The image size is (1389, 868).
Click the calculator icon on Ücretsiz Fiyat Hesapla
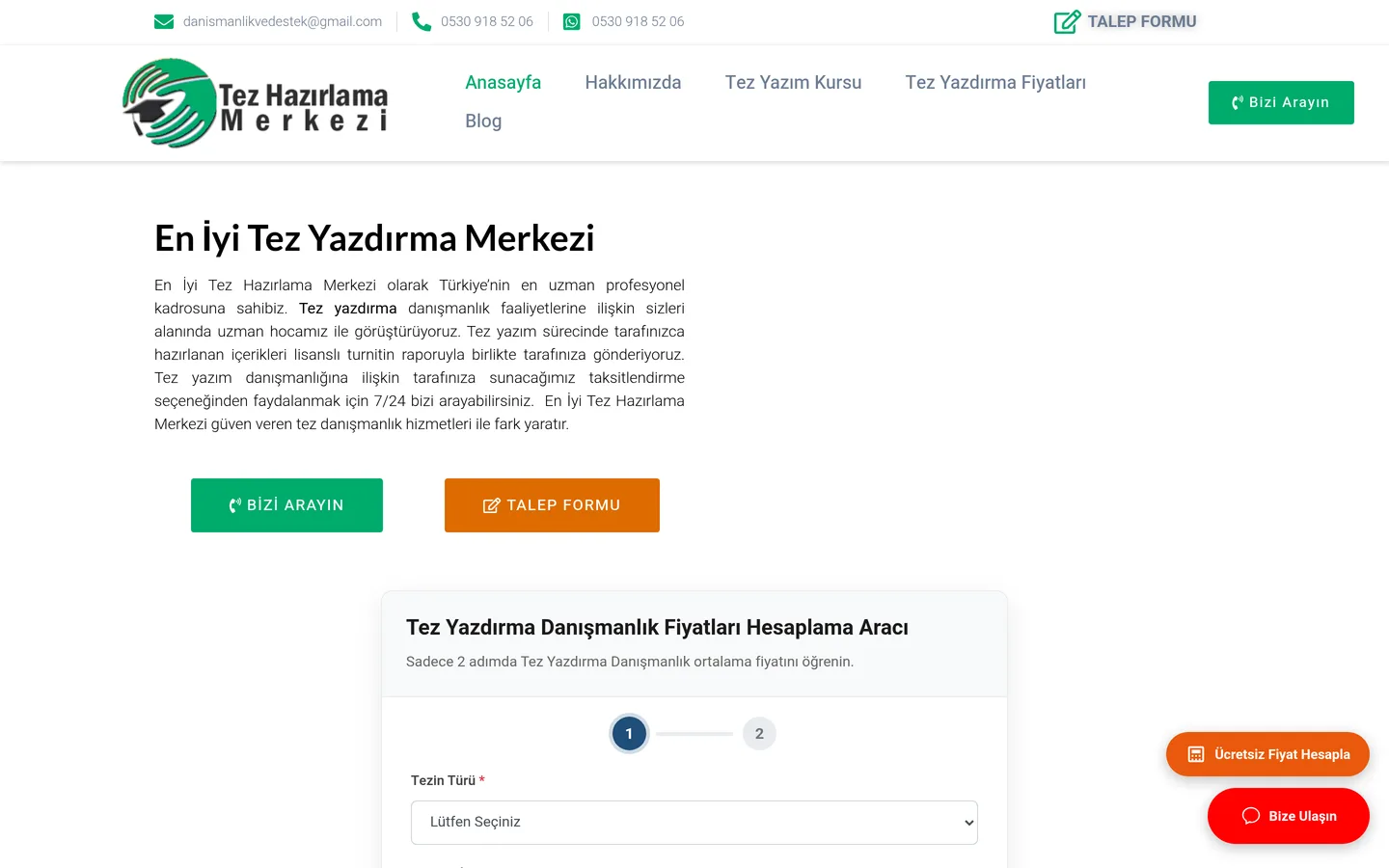click(x=1196, y=754)
